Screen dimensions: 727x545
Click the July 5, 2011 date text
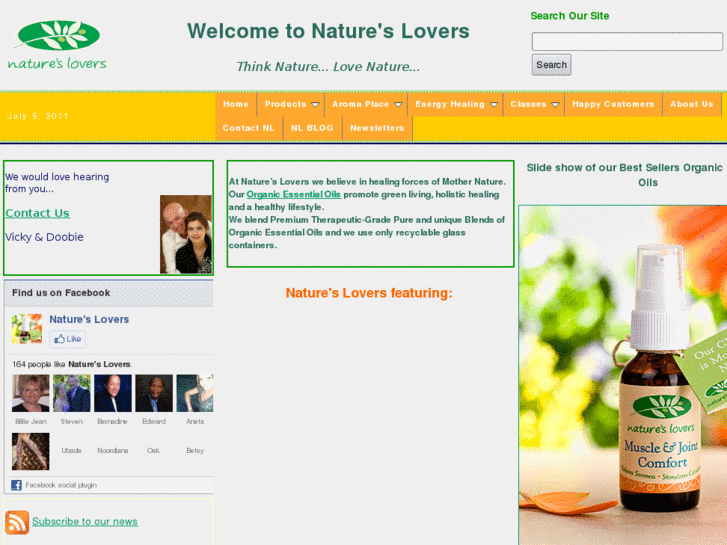click(38, 116)
